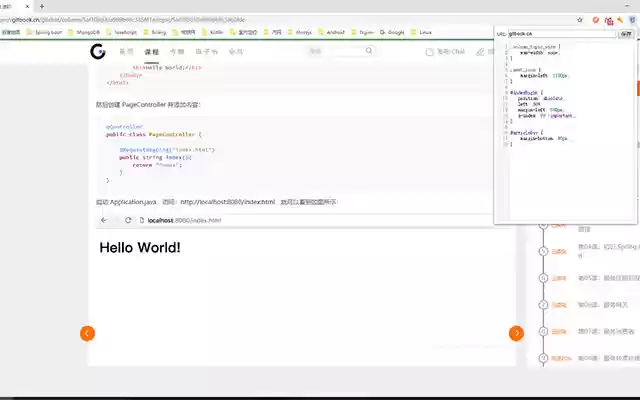
Task: Click the blue extension icon in toolbar
Action: tap(633, 20)
